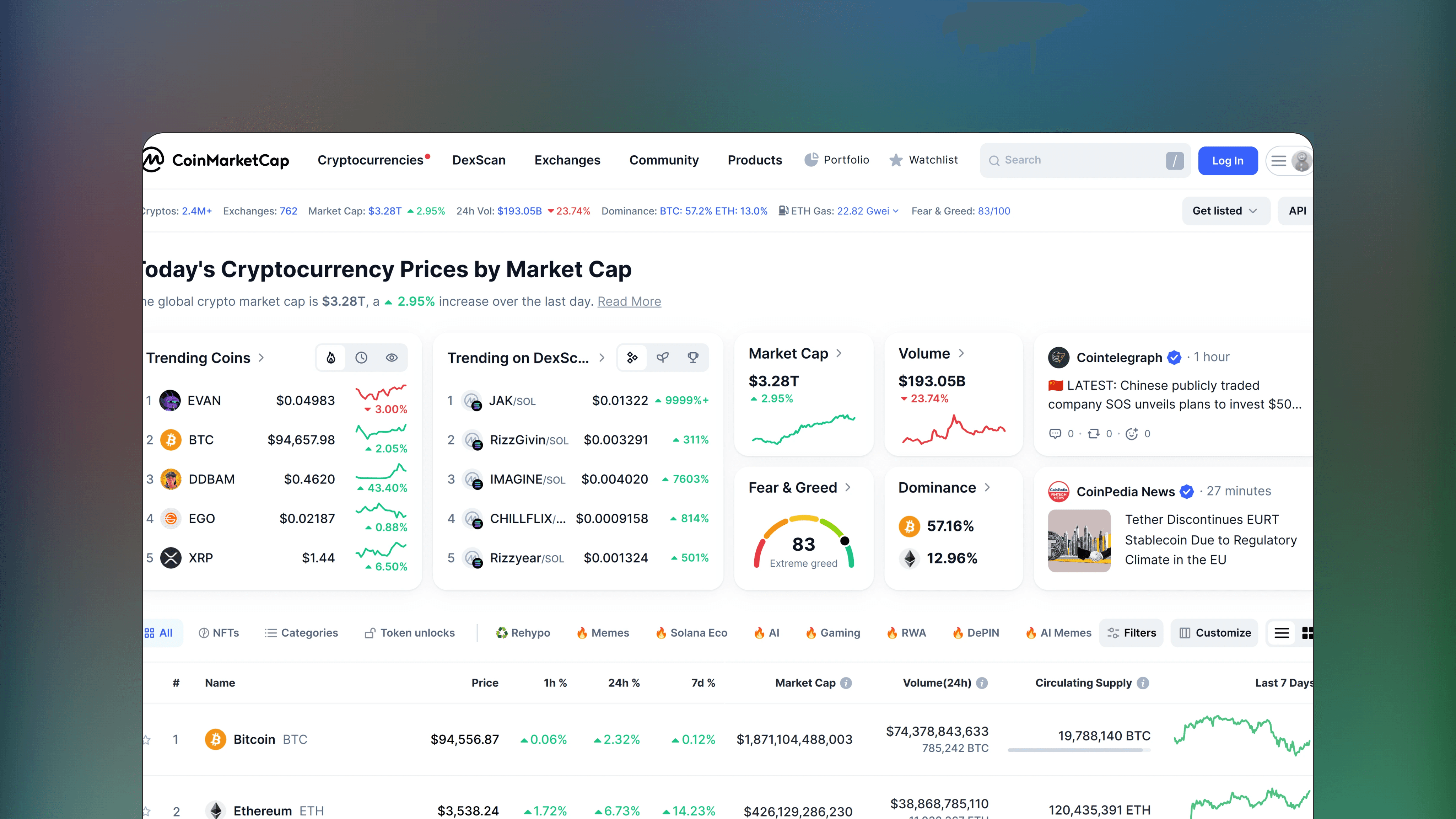Select the Solana Eco category tab
Image resolution: width=1456 pixels, height=819 pixels.
point(691,632)
